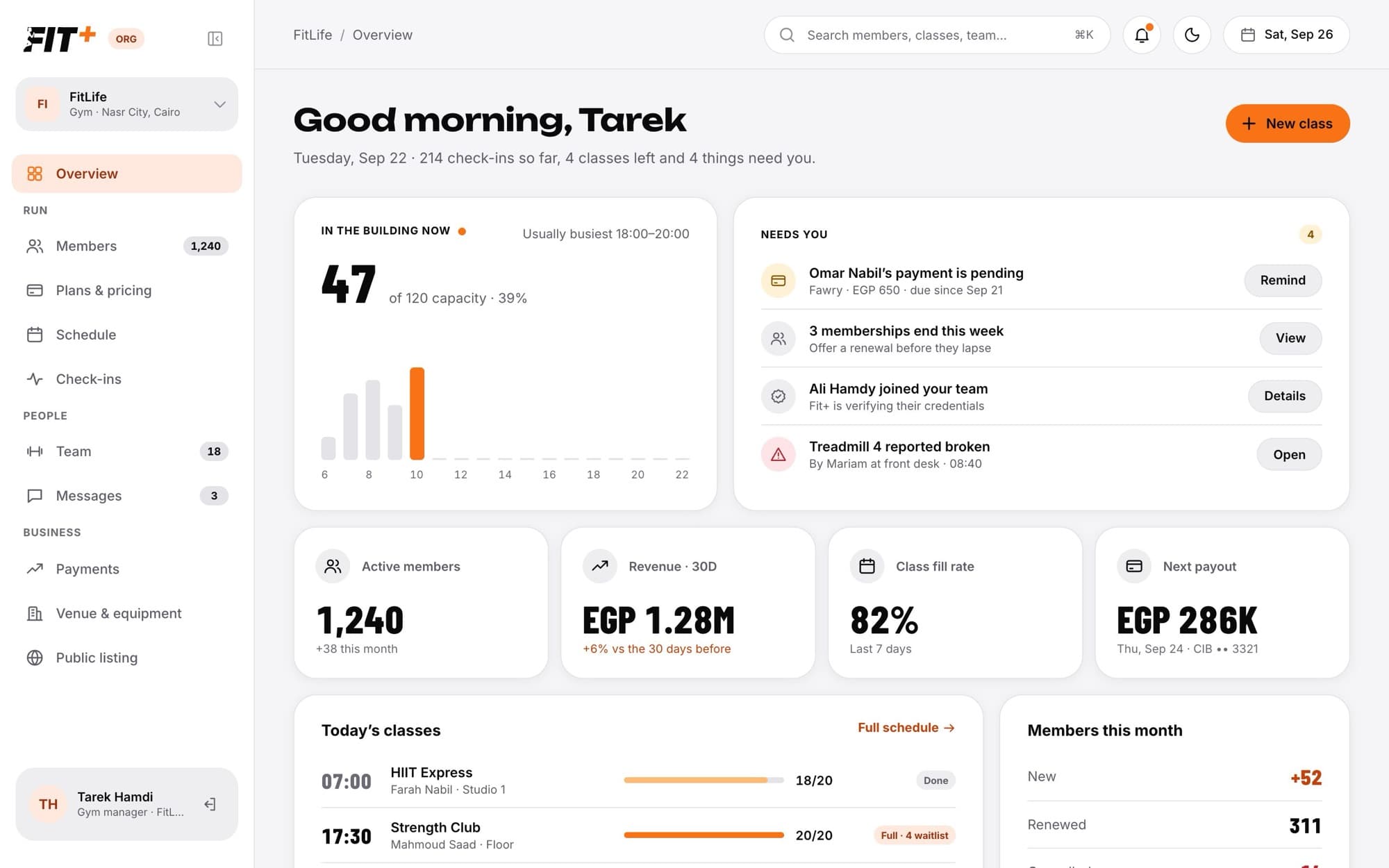The width and height of the screenshot is (1389, 868).
Task: Select Overview in the sidebar
Action: (x=127, y=174)
